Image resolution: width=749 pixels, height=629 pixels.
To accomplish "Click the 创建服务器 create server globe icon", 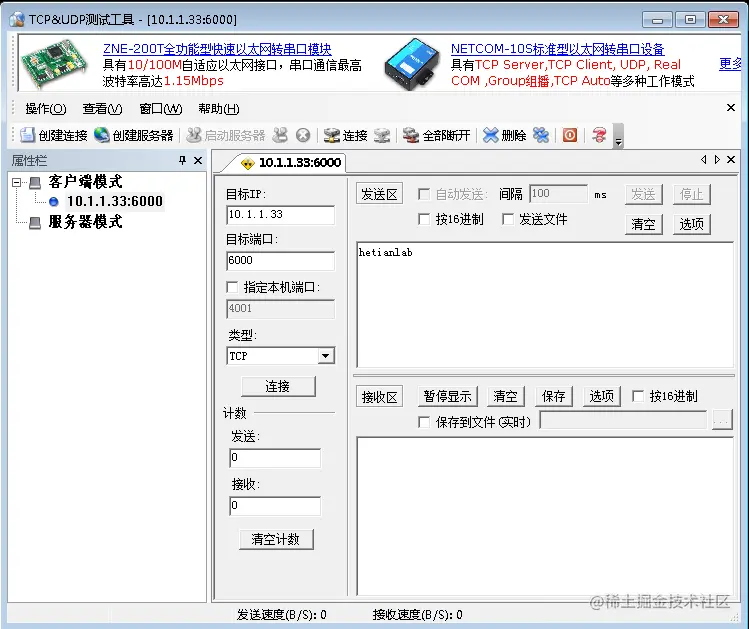I will (x=101, y=135).
